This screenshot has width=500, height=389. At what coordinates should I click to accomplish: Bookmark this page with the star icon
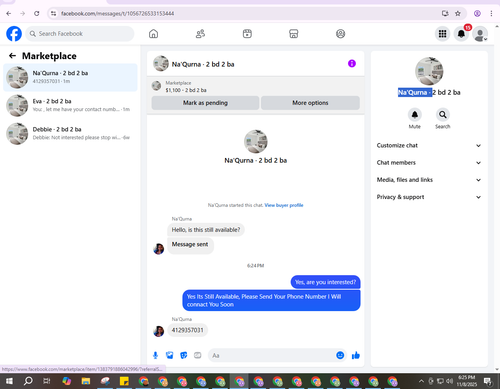[x=458, y=13]
